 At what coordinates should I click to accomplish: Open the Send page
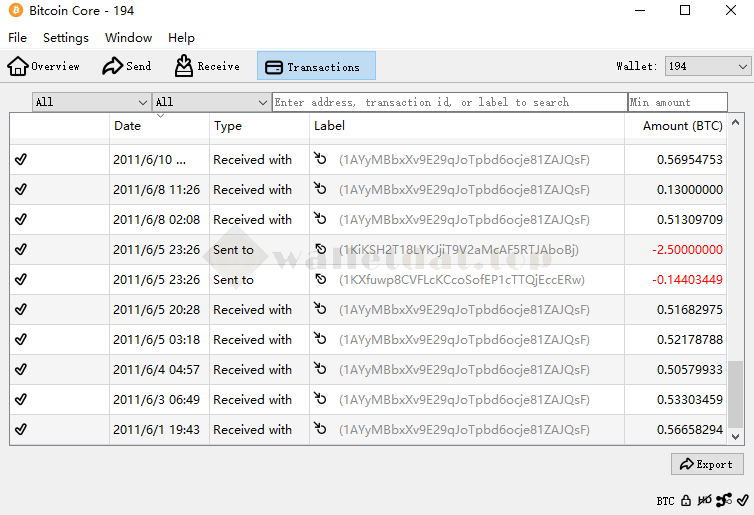pyautogui.click(x=127, y=66)
